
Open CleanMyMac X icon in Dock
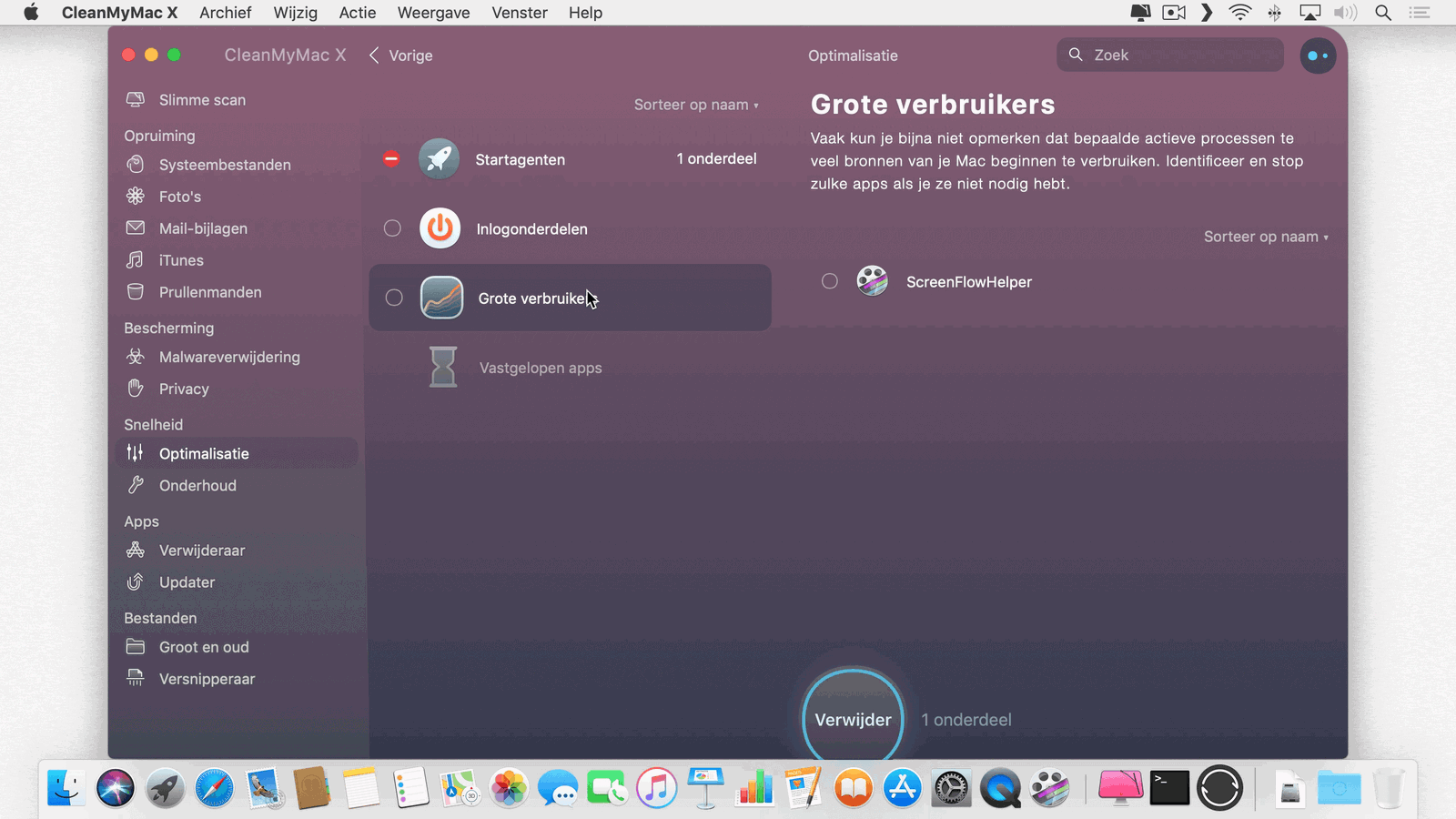click(x=1120, y=788)
